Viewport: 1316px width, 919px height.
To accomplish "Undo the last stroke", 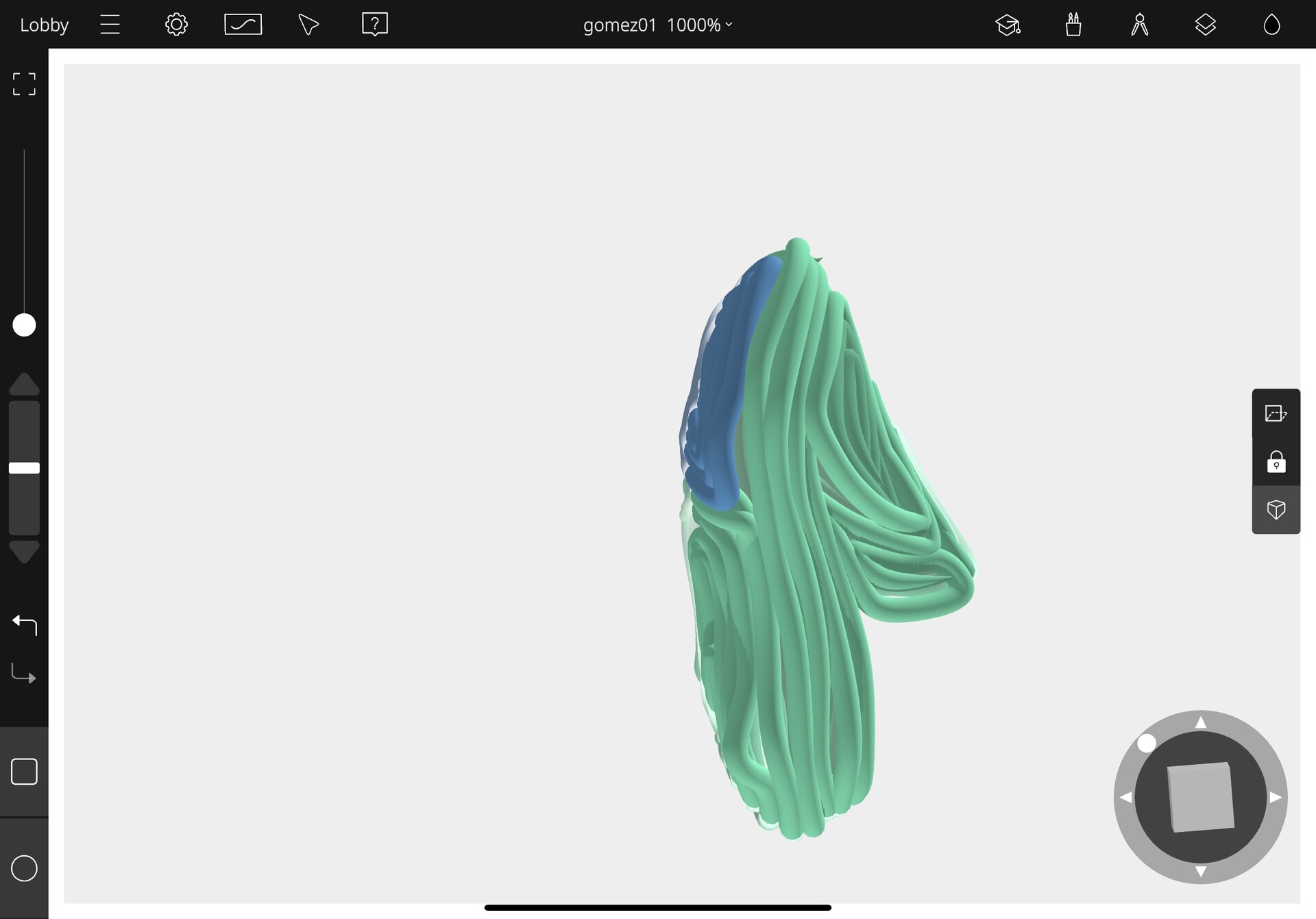I will tap(24, 624).
